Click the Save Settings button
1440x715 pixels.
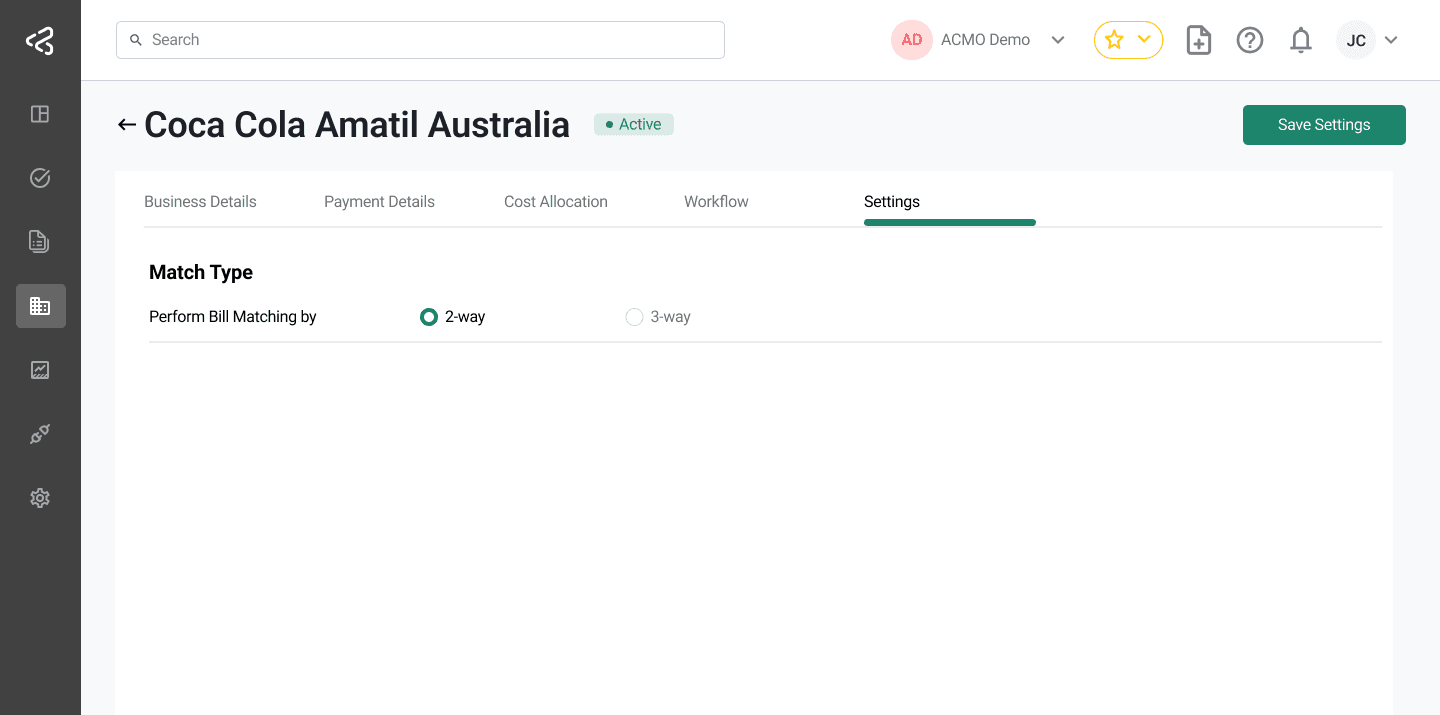point(1324,125)
